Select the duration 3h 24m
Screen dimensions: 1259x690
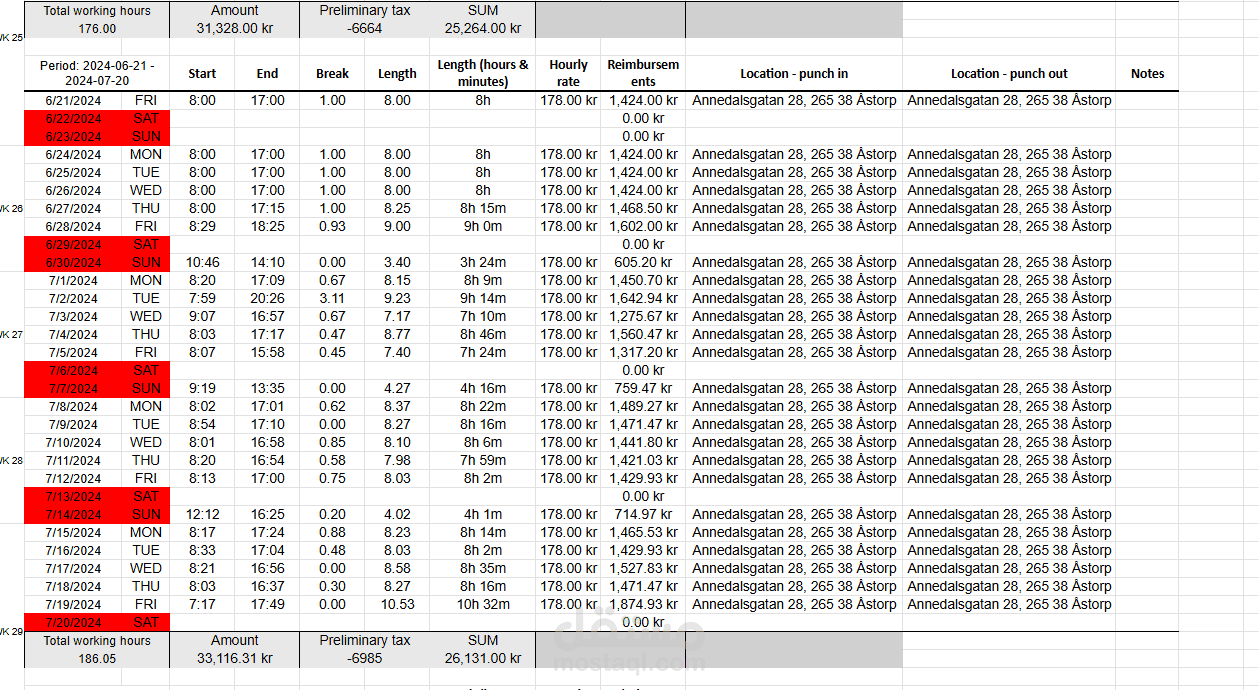(483, 262)
